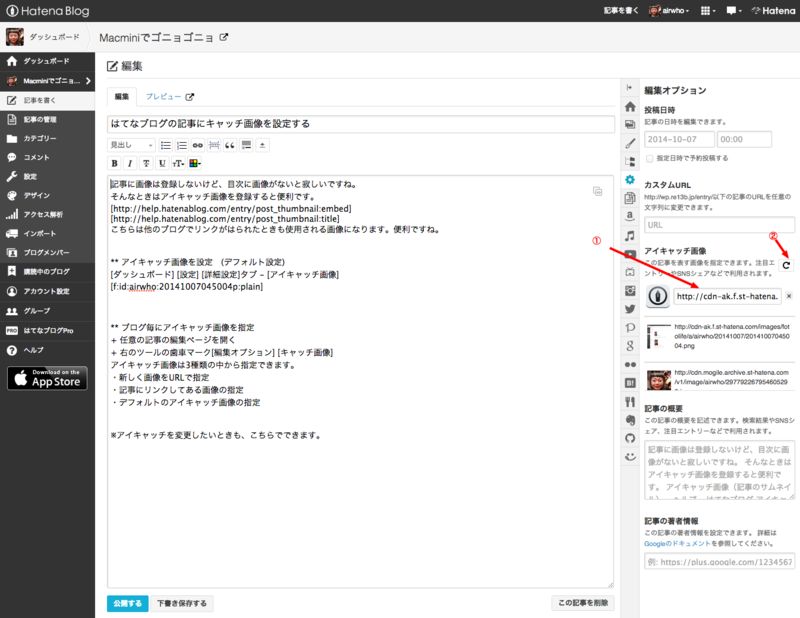The image size is (800, 618).
Task: Open コメント in the left menu
Action: (x=47, y=157)
